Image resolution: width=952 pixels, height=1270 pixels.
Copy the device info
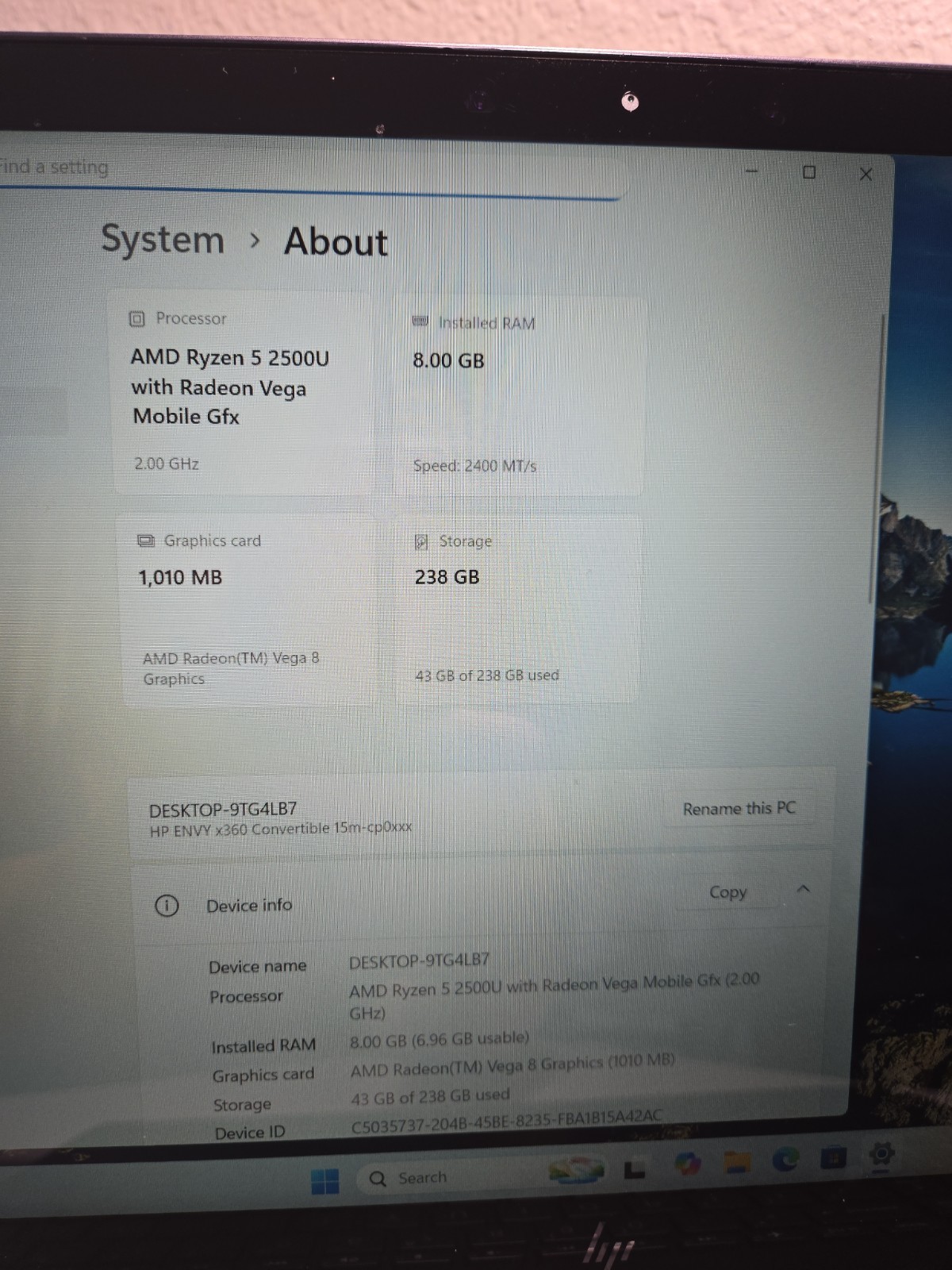pyautogui.click(x=727, y=892)
